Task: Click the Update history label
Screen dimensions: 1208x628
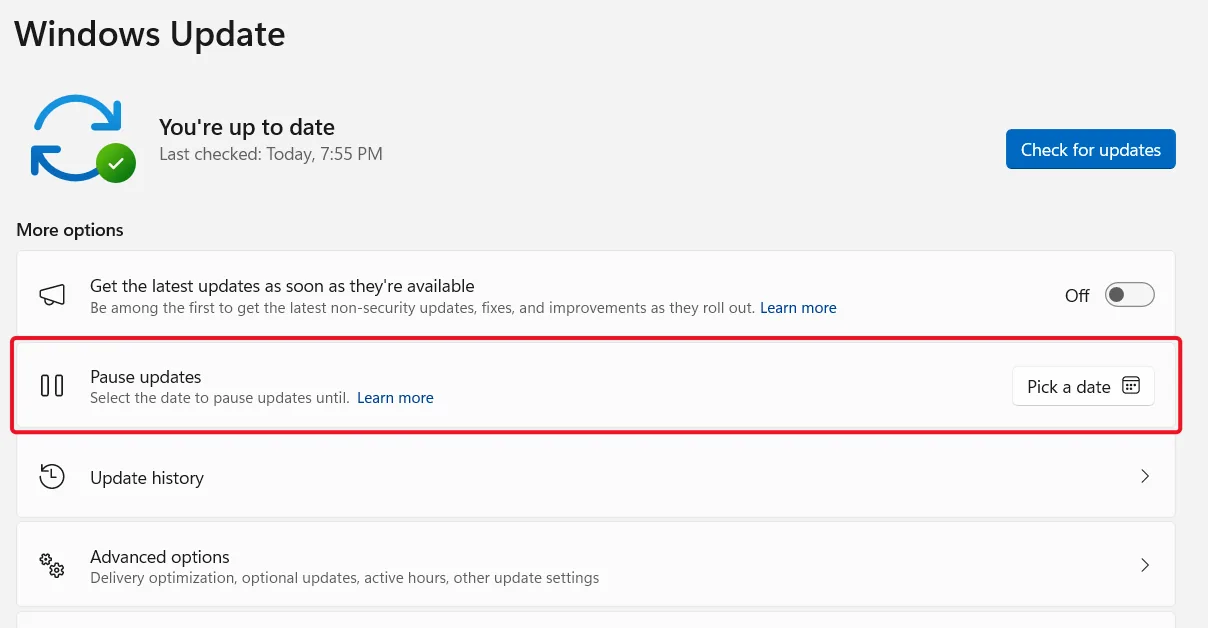Action: (147, 478)
